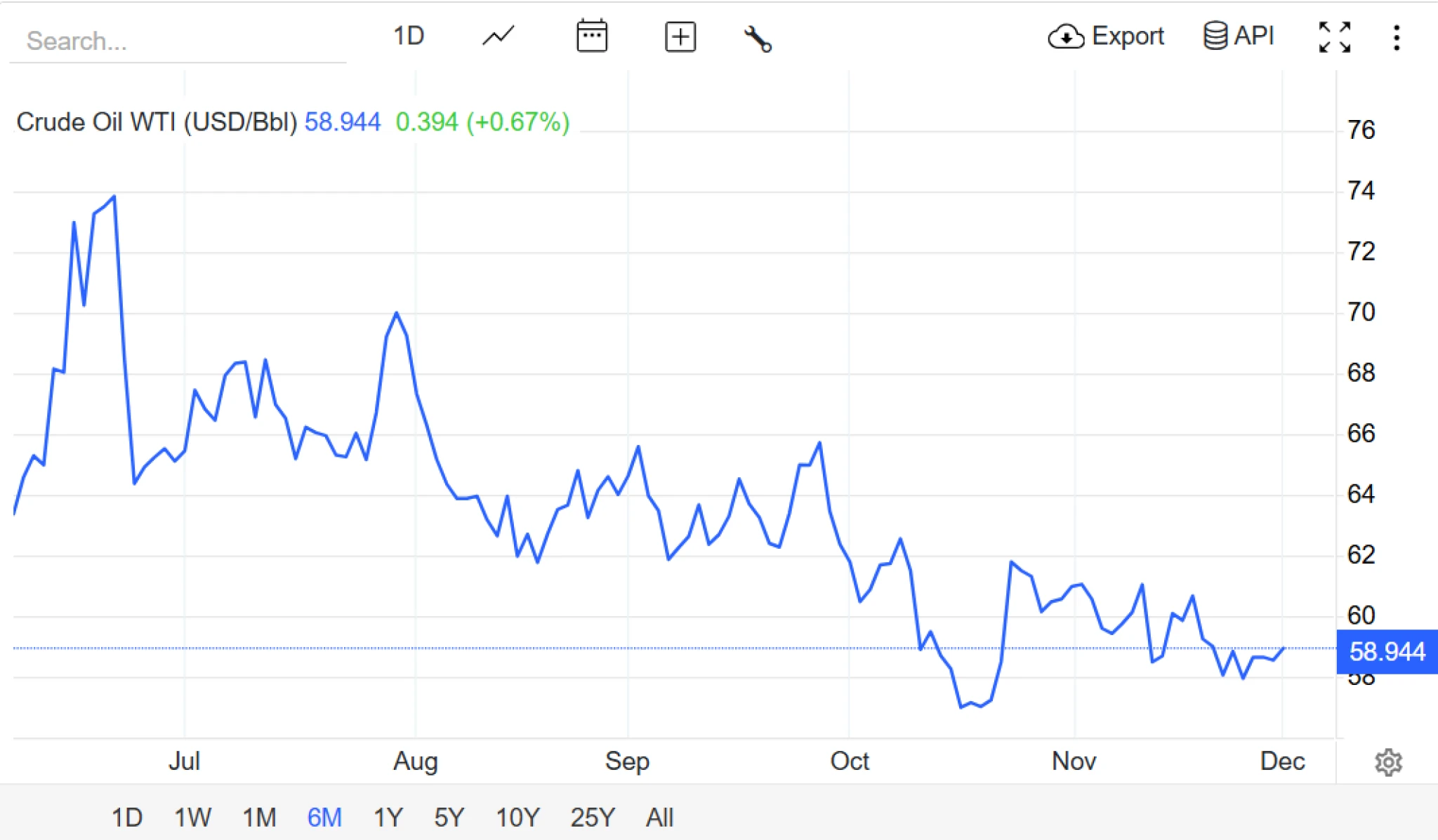Select the 1D time range
The height and width of the screenshot is (840, 1438).
(x=127, y=818)
